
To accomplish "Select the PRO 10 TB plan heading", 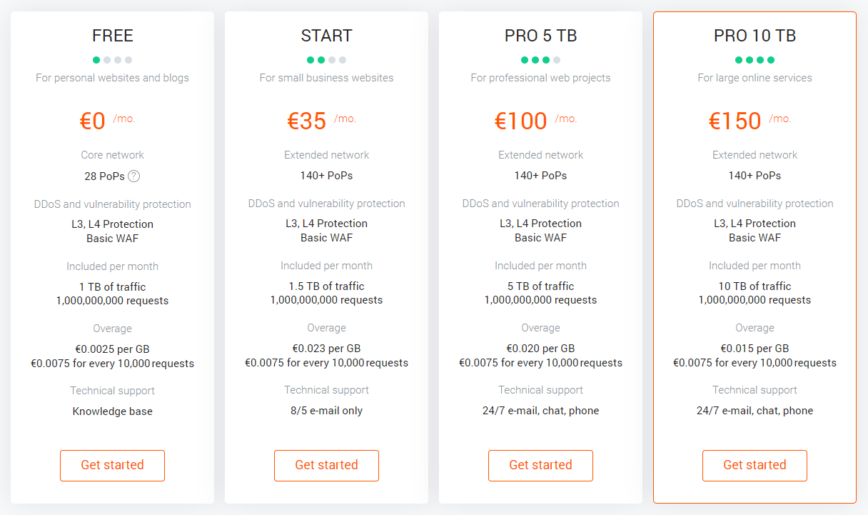I will click(x=754, y=36).
